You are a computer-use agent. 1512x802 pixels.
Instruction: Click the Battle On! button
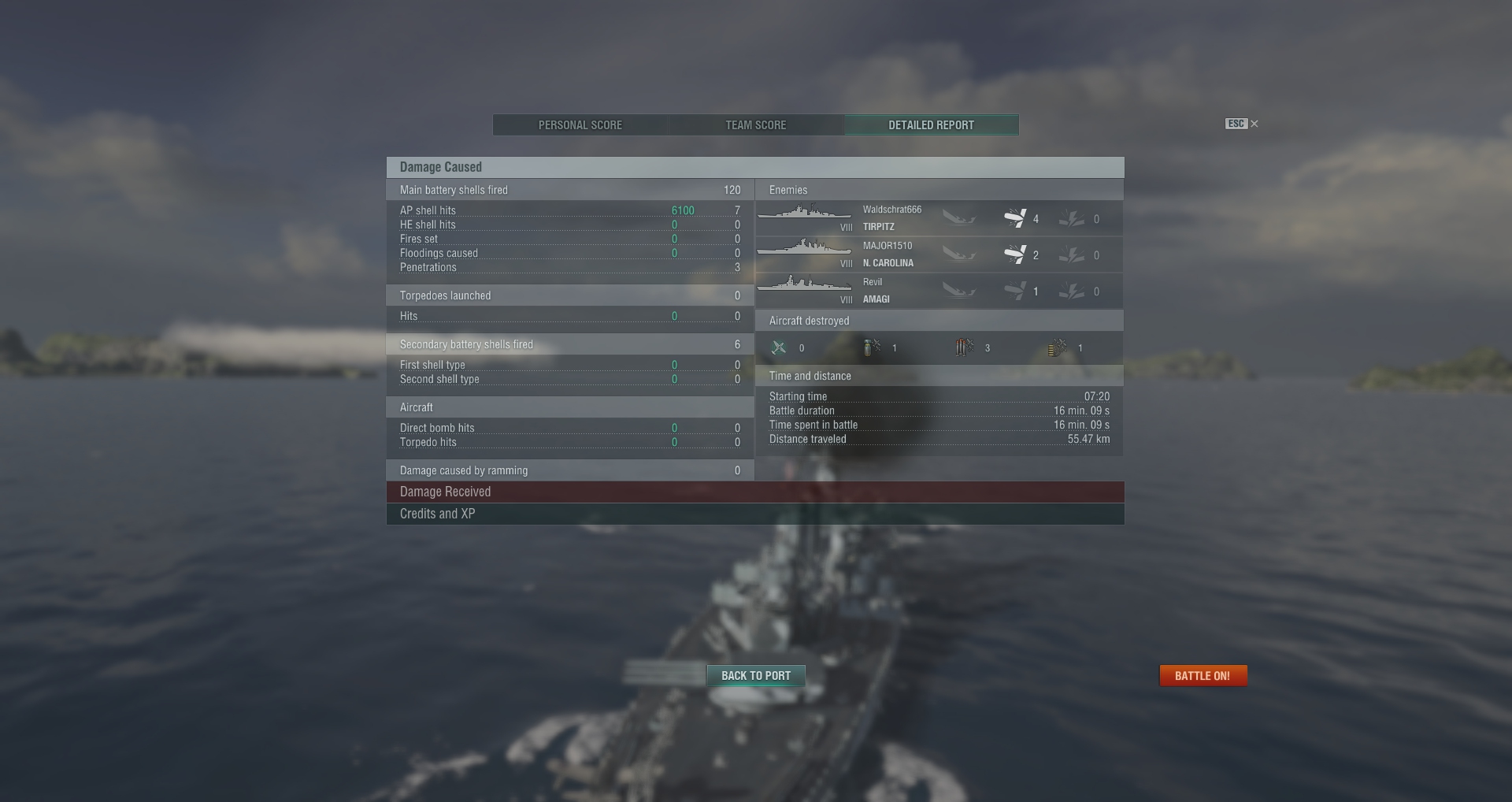(1203, 676)
